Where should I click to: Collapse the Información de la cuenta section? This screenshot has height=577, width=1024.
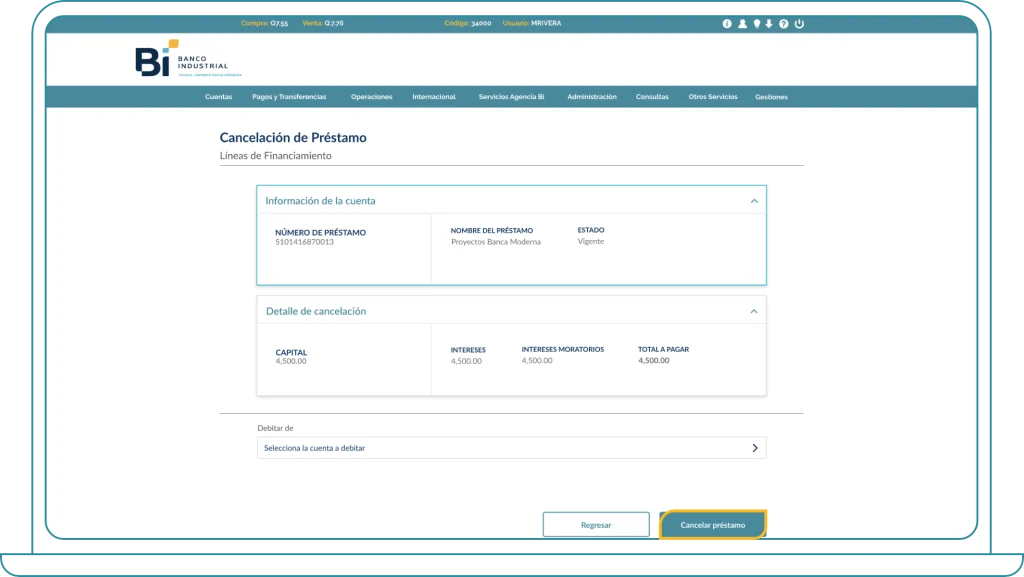point(754,201)
